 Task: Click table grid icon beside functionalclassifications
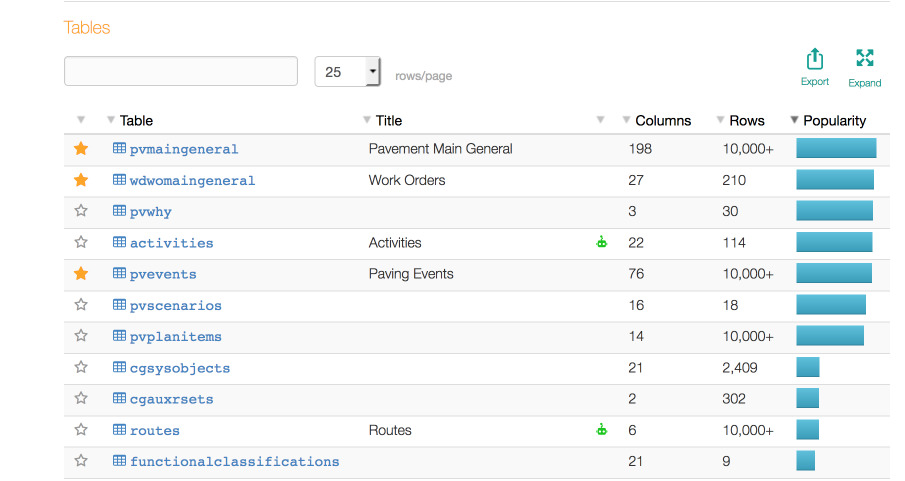(x=119, y=461)
